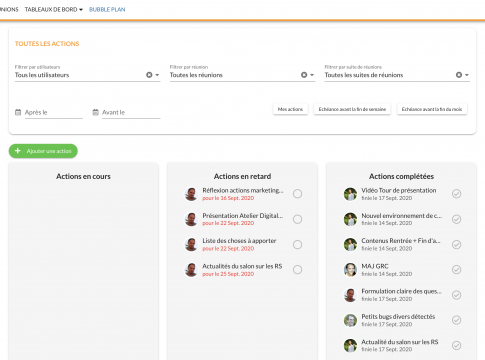Click avatar beside Petits bugs divers détectés
485x360 pixels.
click(x=350, y=320)
